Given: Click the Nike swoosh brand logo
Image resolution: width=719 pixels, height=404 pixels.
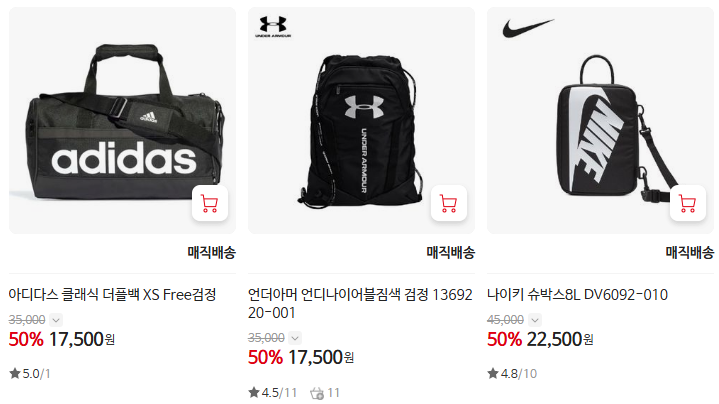Looking at the screenshot, I should [528, 28].
